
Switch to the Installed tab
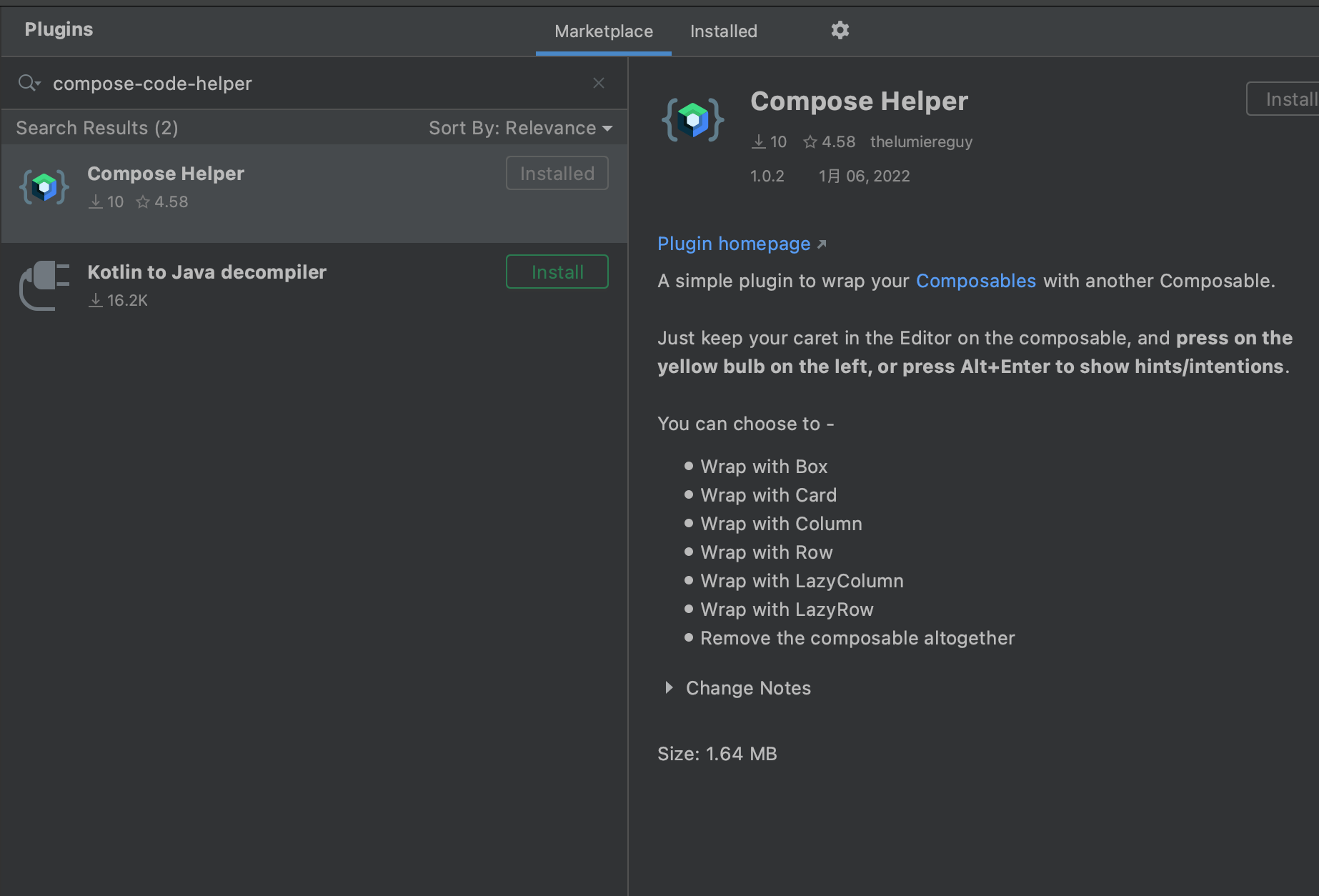pos(723,31)
